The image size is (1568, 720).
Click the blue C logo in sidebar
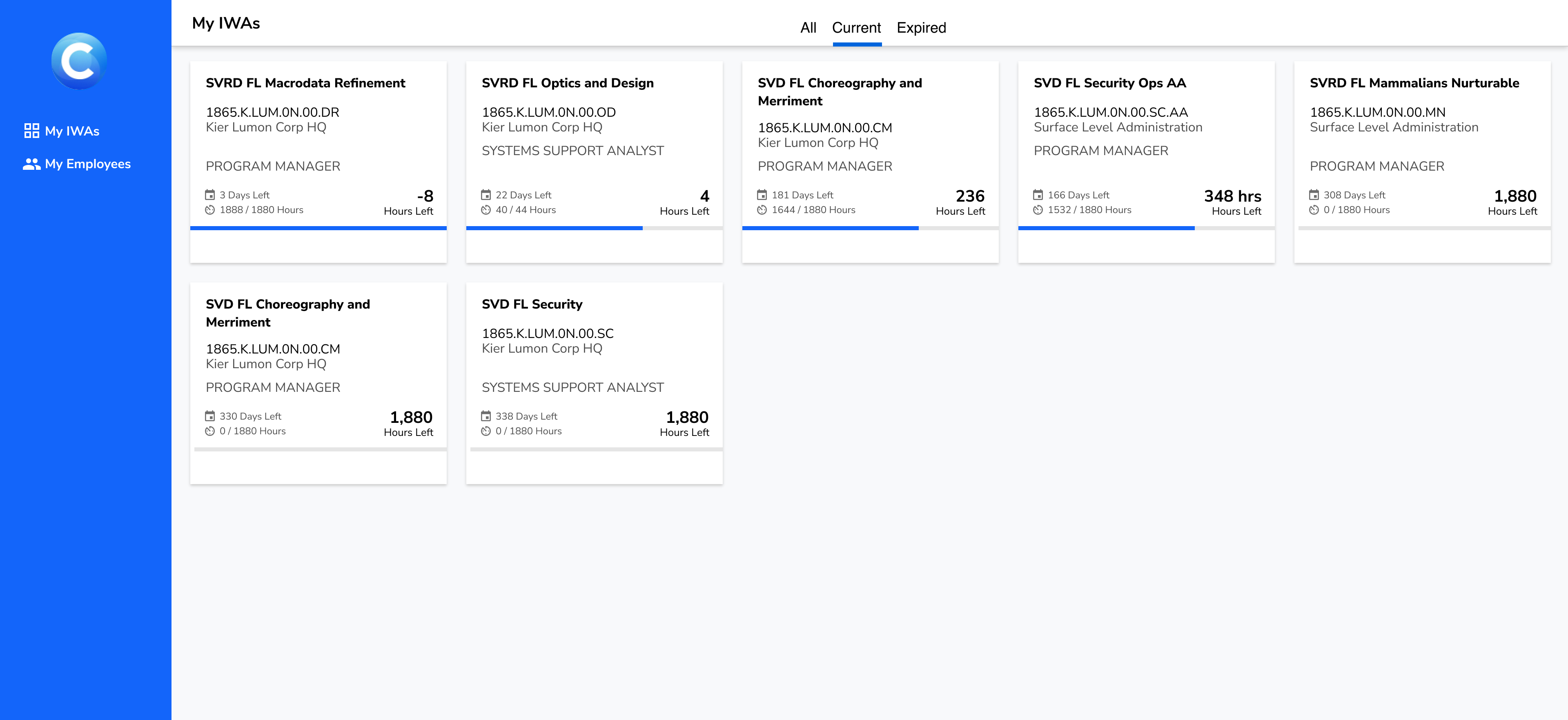79,60
